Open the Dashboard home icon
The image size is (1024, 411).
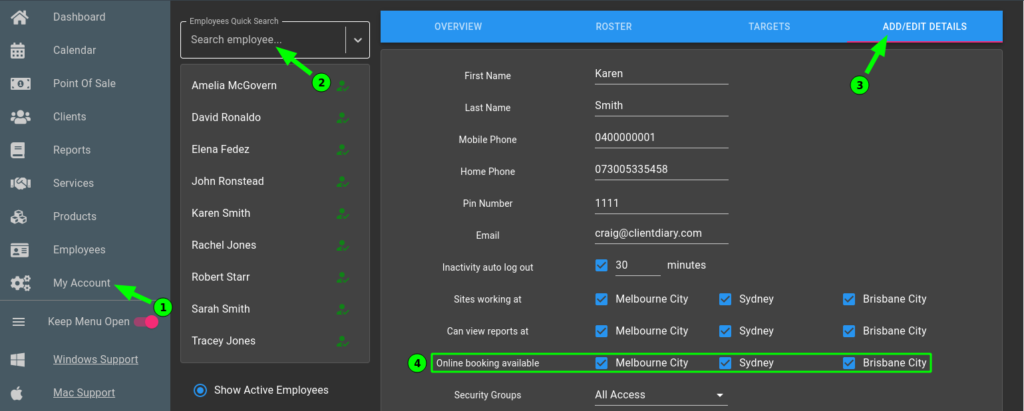[20, 17]
